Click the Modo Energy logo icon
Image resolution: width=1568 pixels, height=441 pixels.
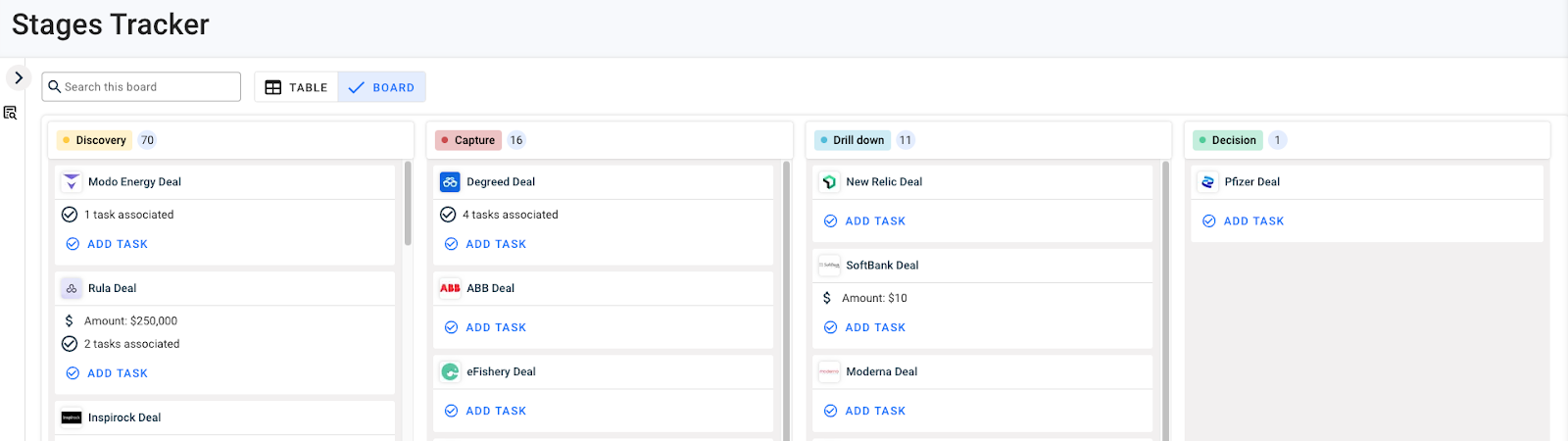coord(72,181)
